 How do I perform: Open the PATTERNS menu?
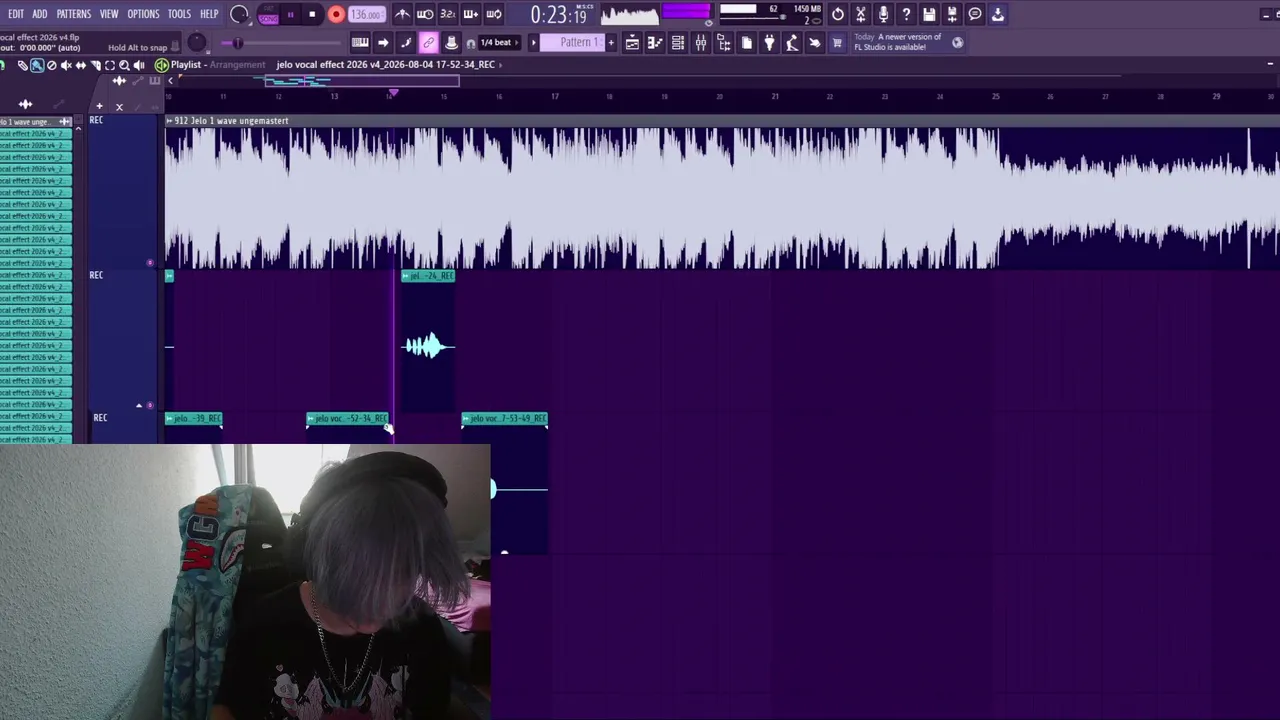(74, 14)
